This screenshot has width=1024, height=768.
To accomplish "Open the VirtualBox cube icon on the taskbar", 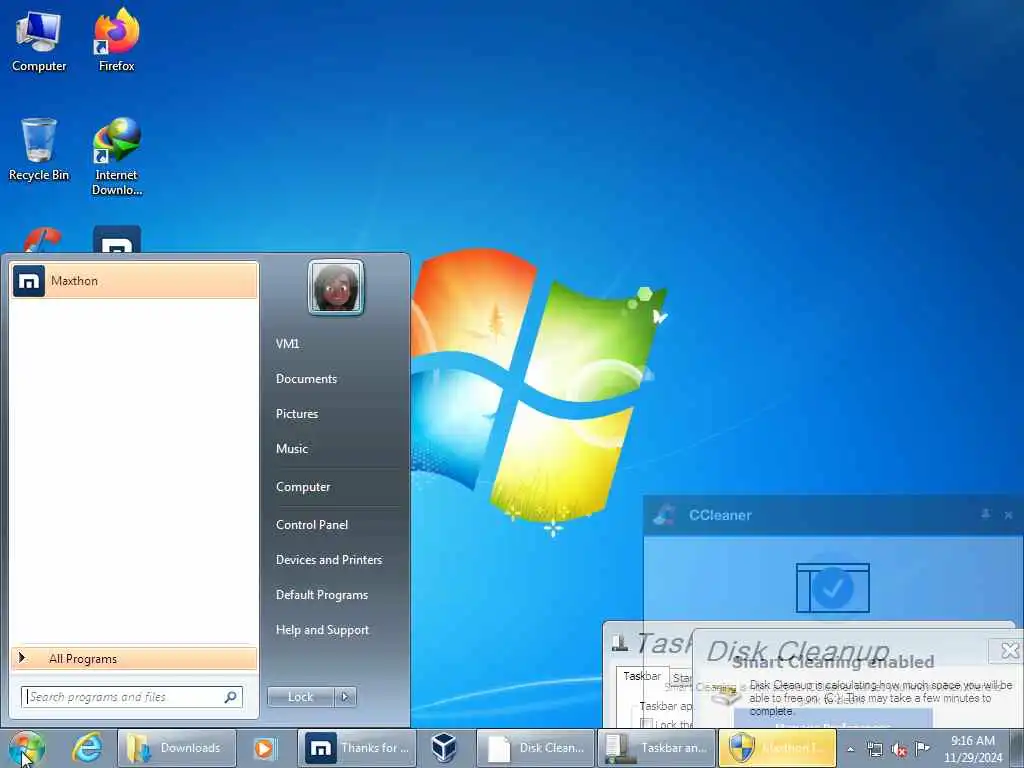I will tap(444, 747).
